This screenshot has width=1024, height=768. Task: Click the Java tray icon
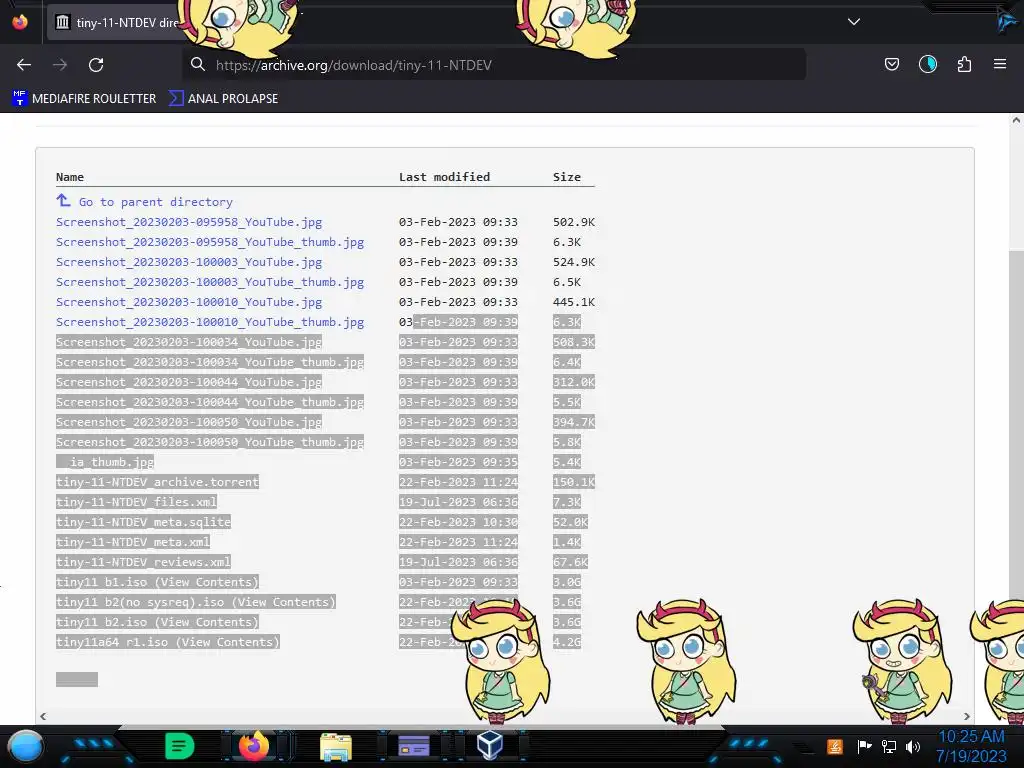834,746
